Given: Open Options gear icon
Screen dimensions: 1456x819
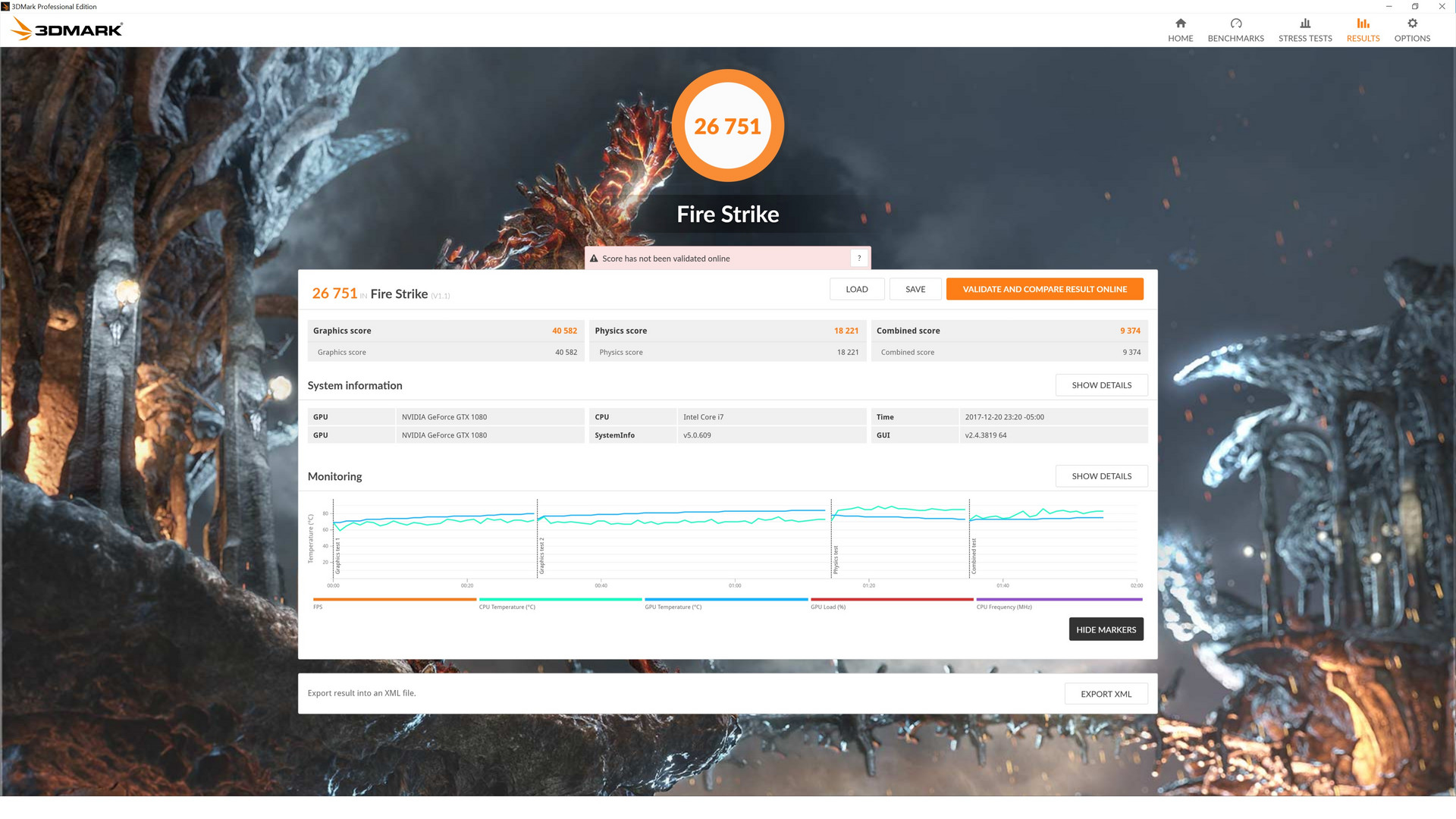Looking at the screenshot, I should pos(1411,24).
